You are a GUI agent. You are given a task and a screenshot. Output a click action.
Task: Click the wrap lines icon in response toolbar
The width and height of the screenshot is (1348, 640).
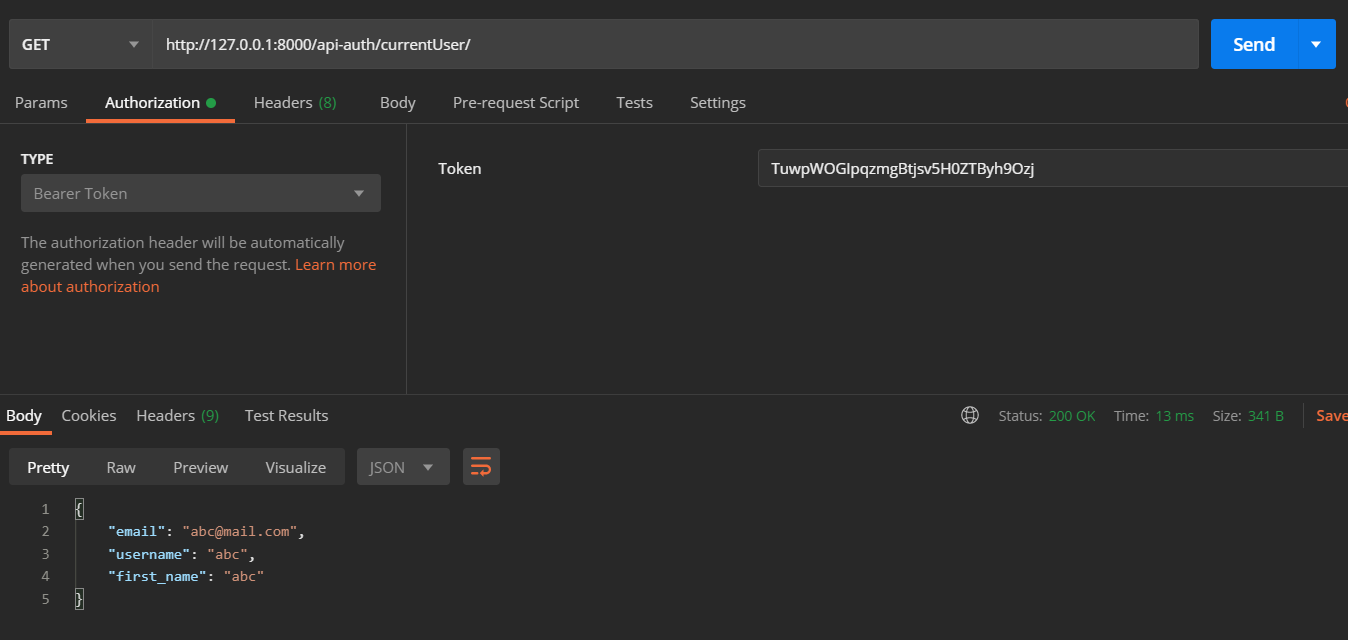point(481,467)
